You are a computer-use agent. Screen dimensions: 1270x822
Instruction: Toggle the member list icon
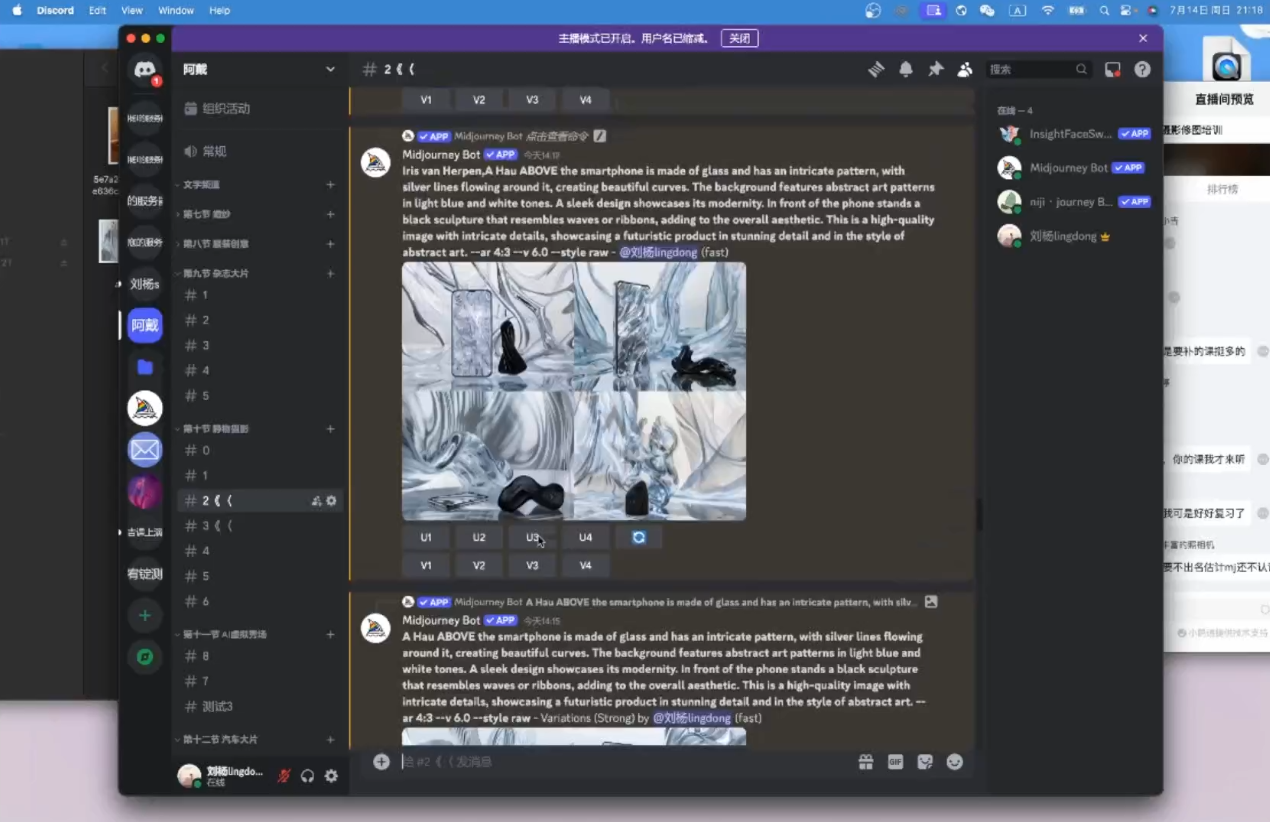coord(965,69)
